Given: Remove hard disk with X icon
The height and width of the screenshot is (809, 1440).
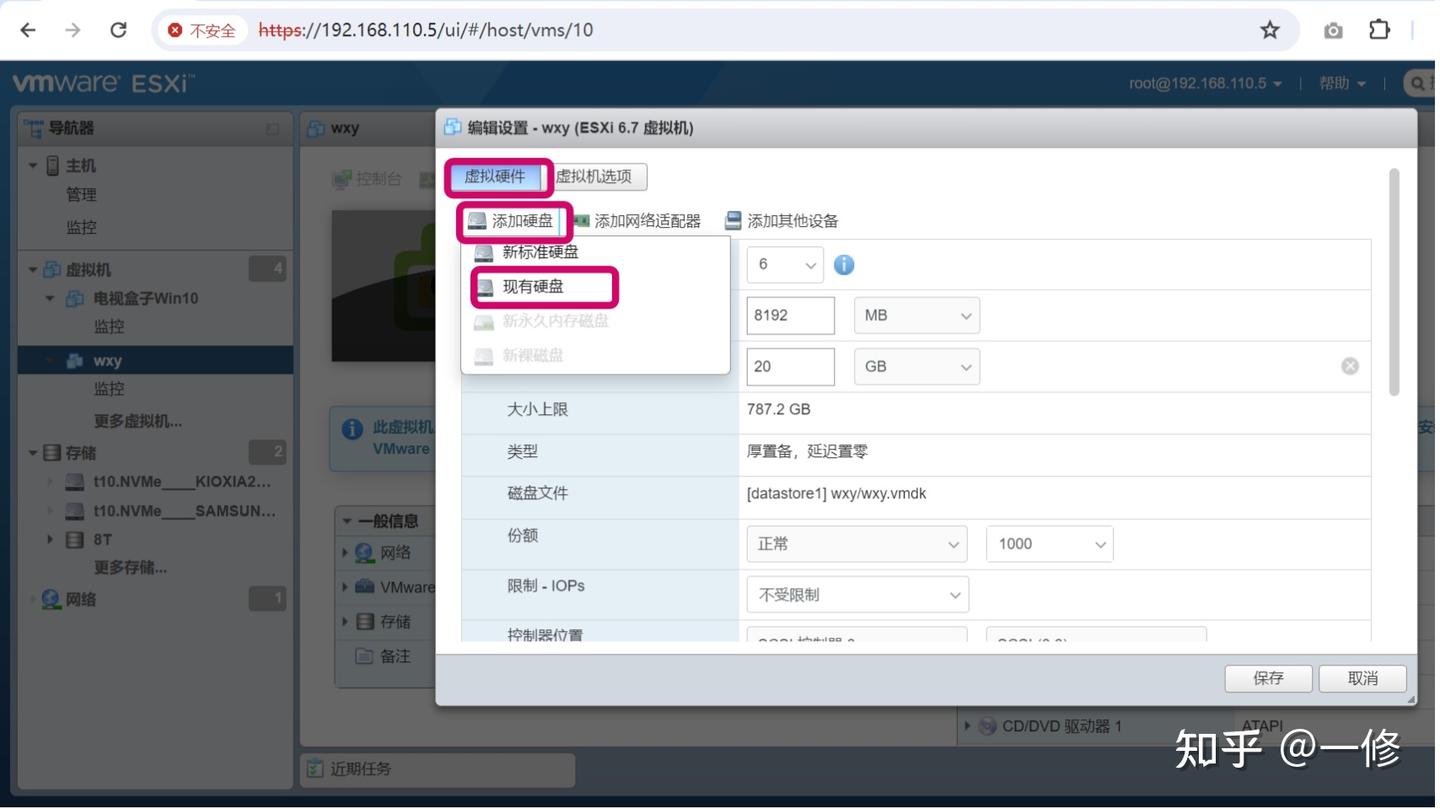Looking at the screenshot, I should tap(1350, 366).
